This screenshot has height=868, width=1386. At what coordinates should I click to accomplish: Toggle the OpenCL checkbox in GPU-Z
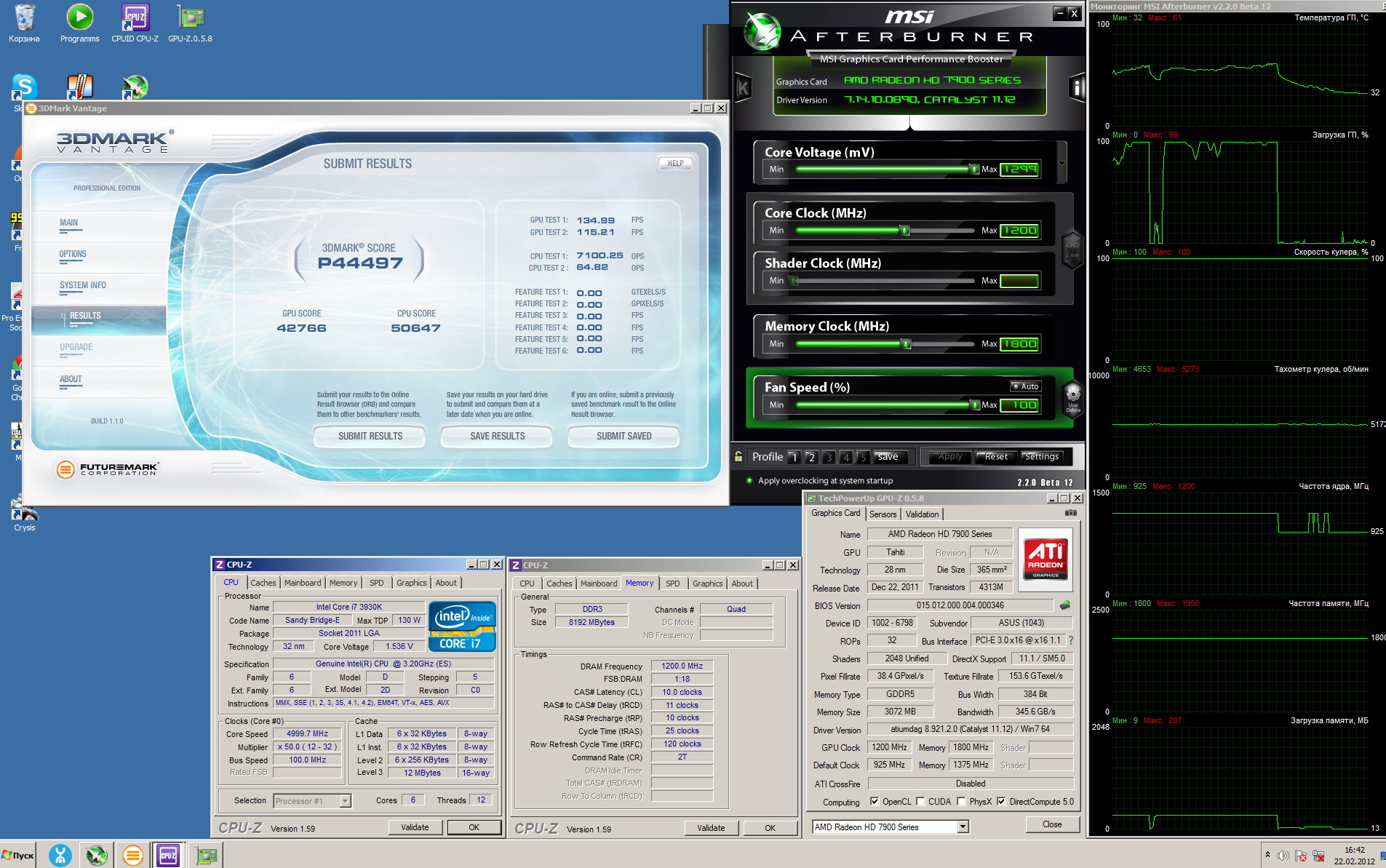coord(874,802)
